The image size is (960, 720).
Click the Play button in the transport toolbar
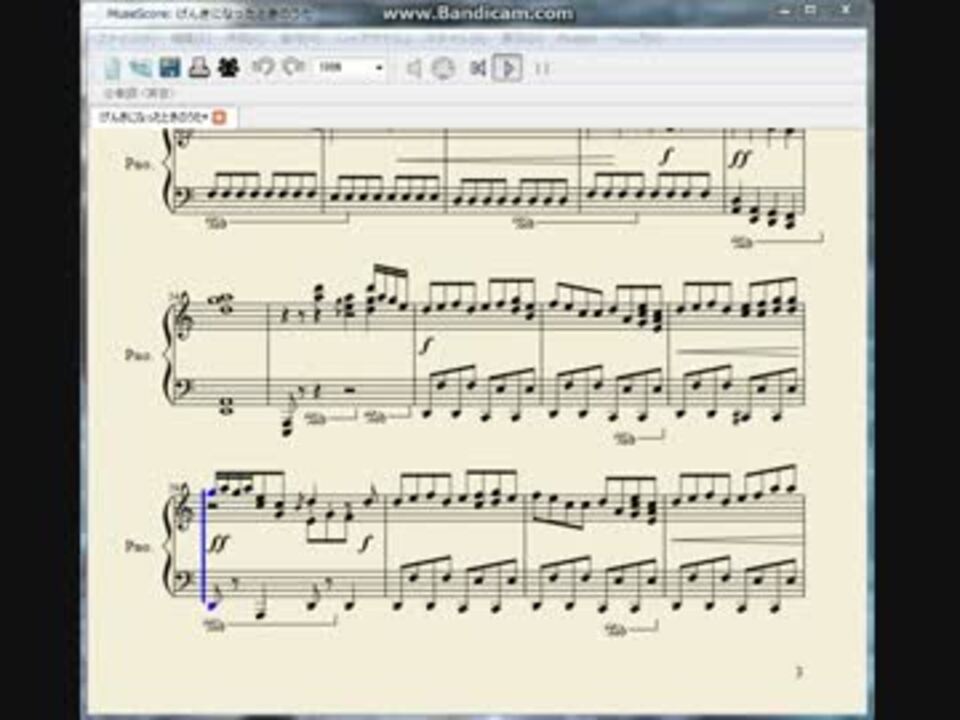tap(508, 67)
